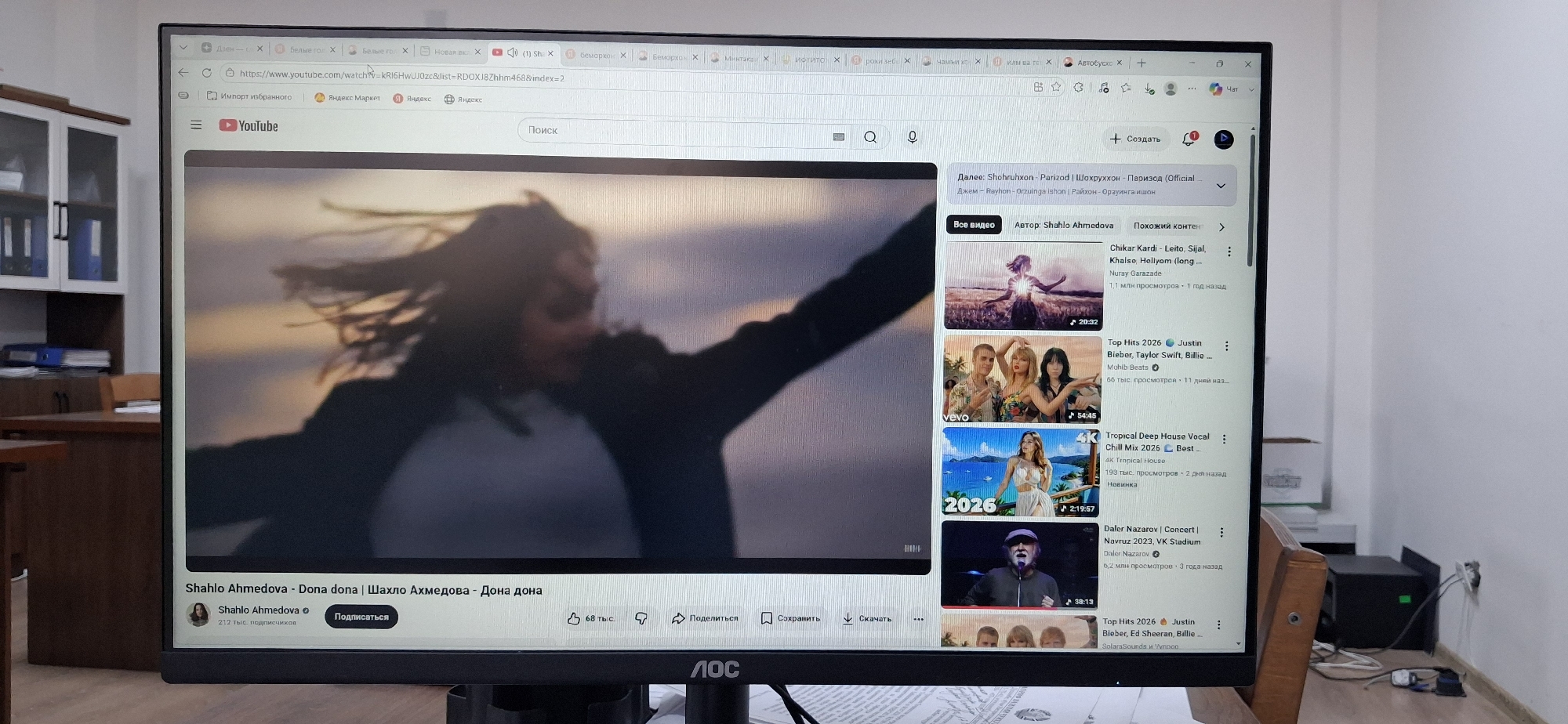Open Shahlo Ahmedova channel name link
The height and width of the screenshot is (724, 1568).
[259, 610]
